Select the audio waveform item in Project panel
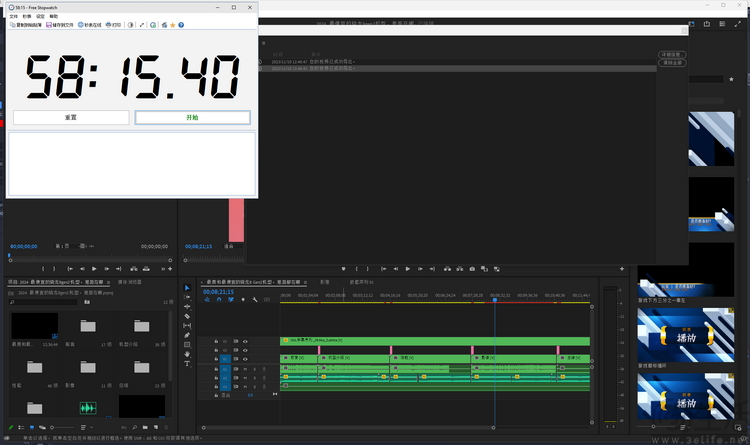This screenshot has height=445, width=750. (x=88, y=408)
